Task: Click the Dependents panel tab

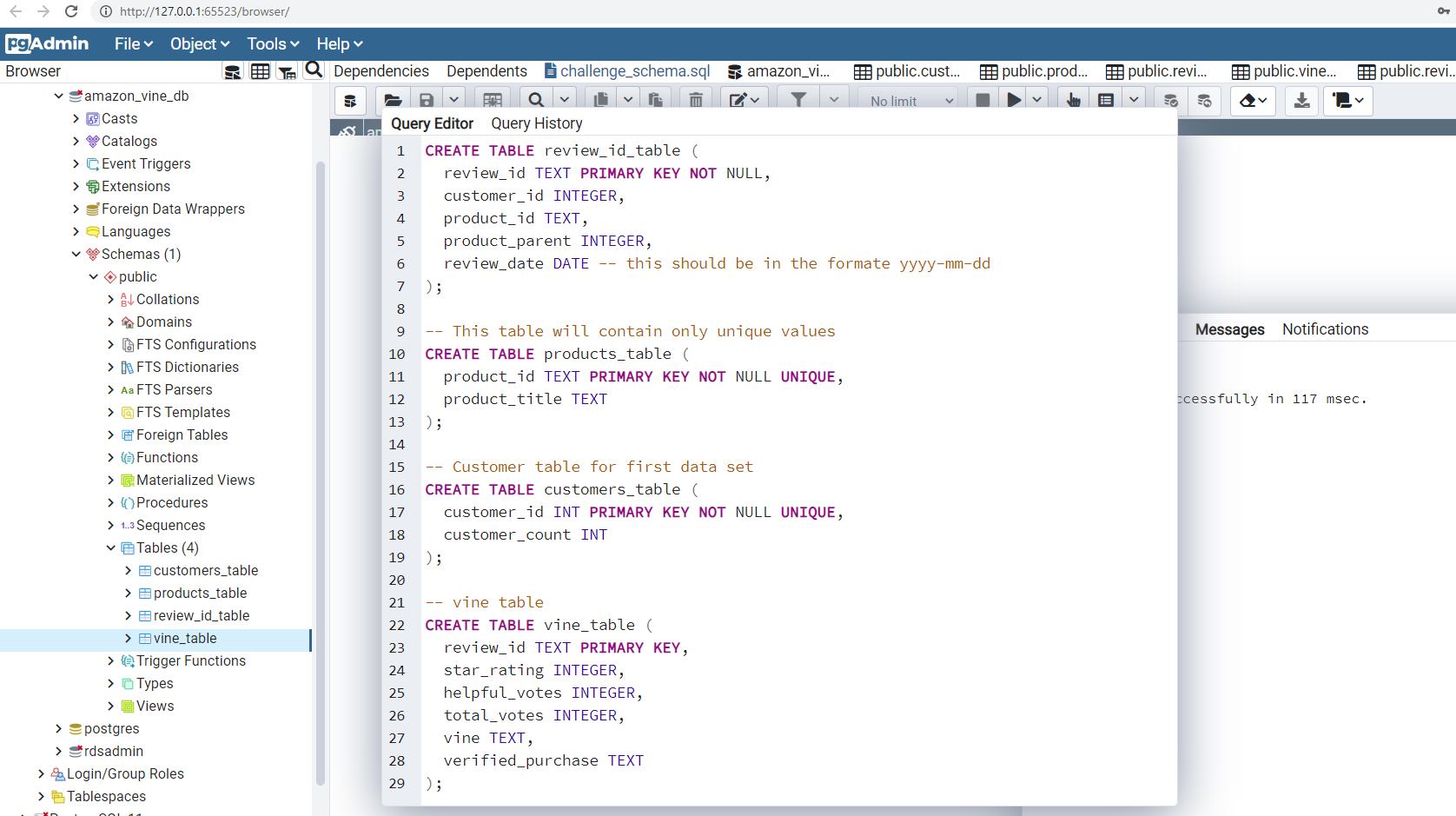Action: pos(486,70)
